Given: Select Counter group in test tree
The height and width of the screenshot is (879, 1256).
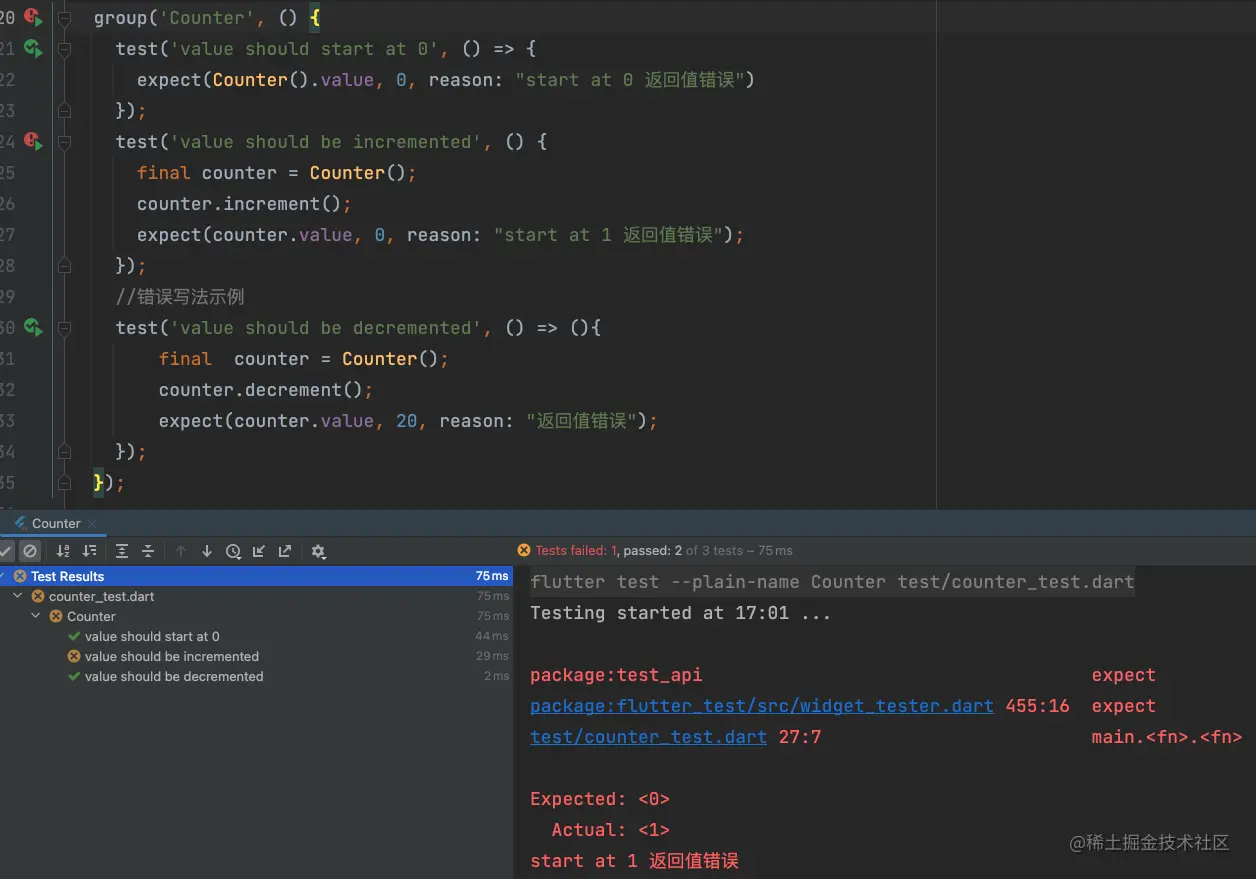Looking at the screenshot, I should [x=91, y=616].
